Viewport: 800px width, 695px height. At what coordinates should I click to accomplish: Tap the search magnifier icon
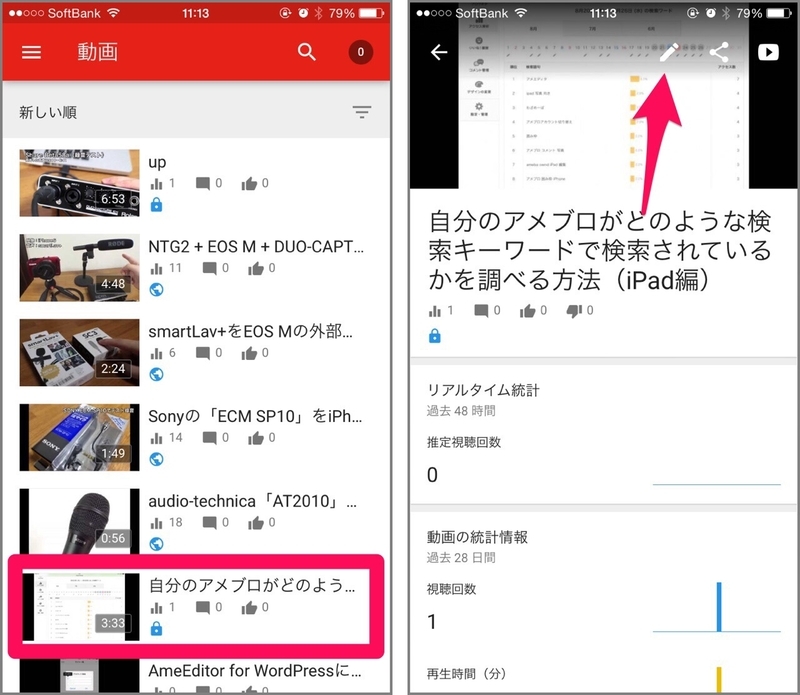[x=307, y=52]
